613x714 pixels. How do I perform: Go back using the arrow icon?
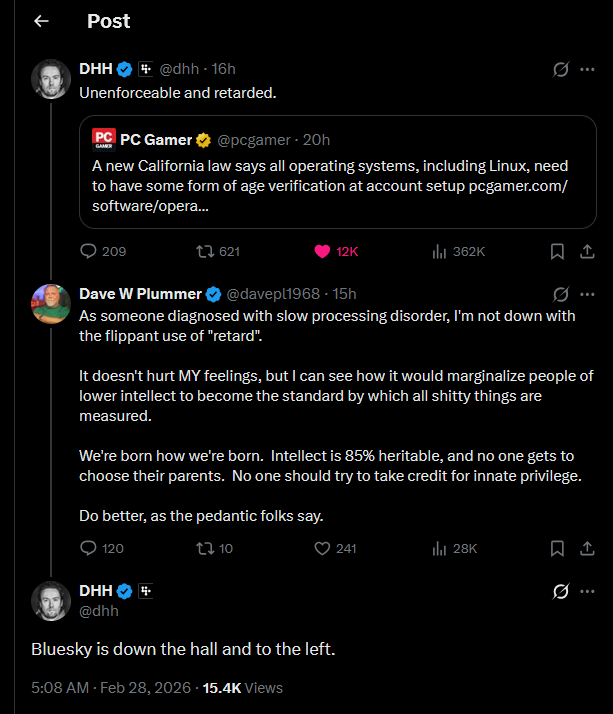41,21
